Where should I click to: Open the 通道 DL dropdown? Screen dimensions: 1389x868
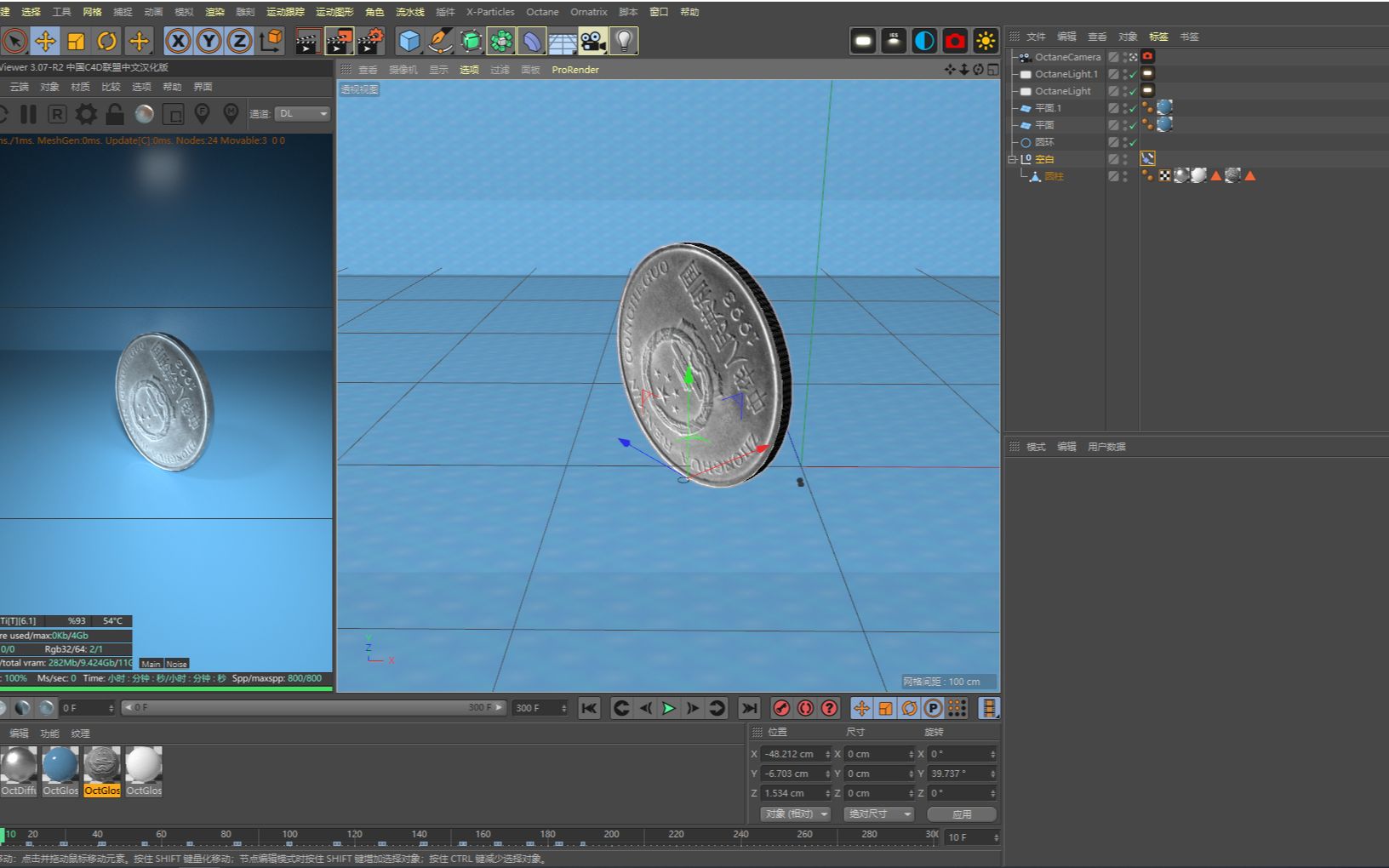(x=302, y=113)
